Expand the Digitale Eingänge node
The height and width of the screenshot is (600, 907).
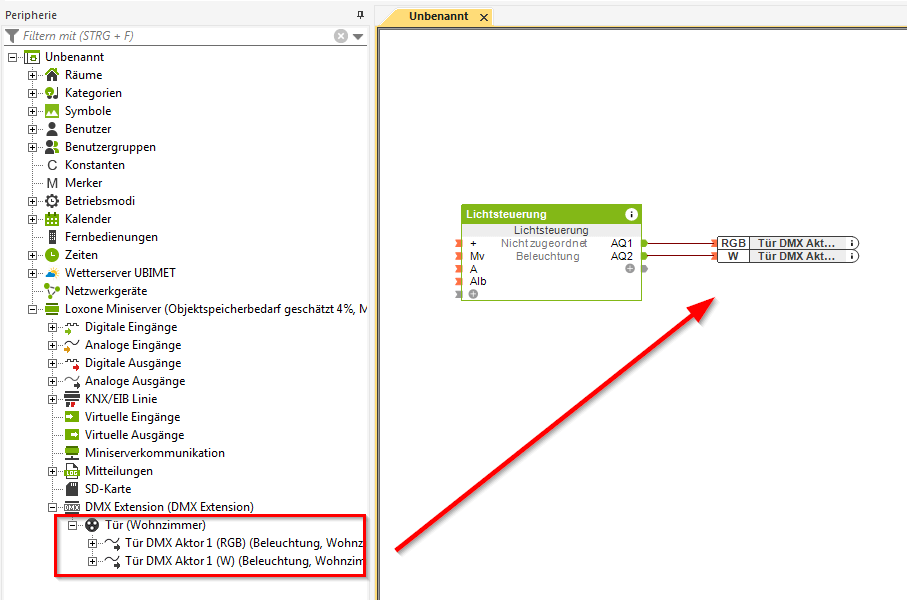[x=53, y=327]
